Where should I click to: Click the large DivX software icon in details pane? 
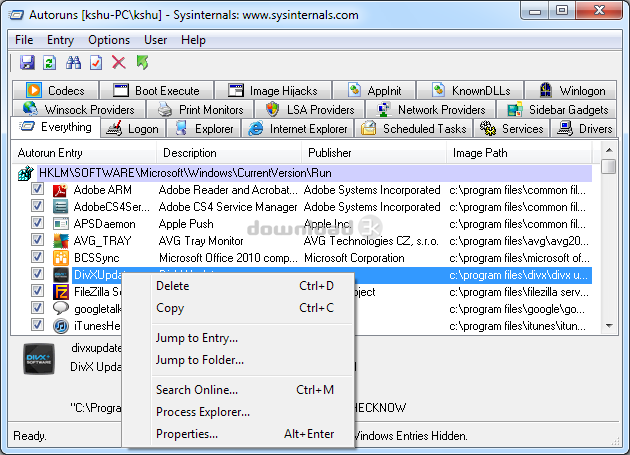pyautogui.click(x=39, y=359)
